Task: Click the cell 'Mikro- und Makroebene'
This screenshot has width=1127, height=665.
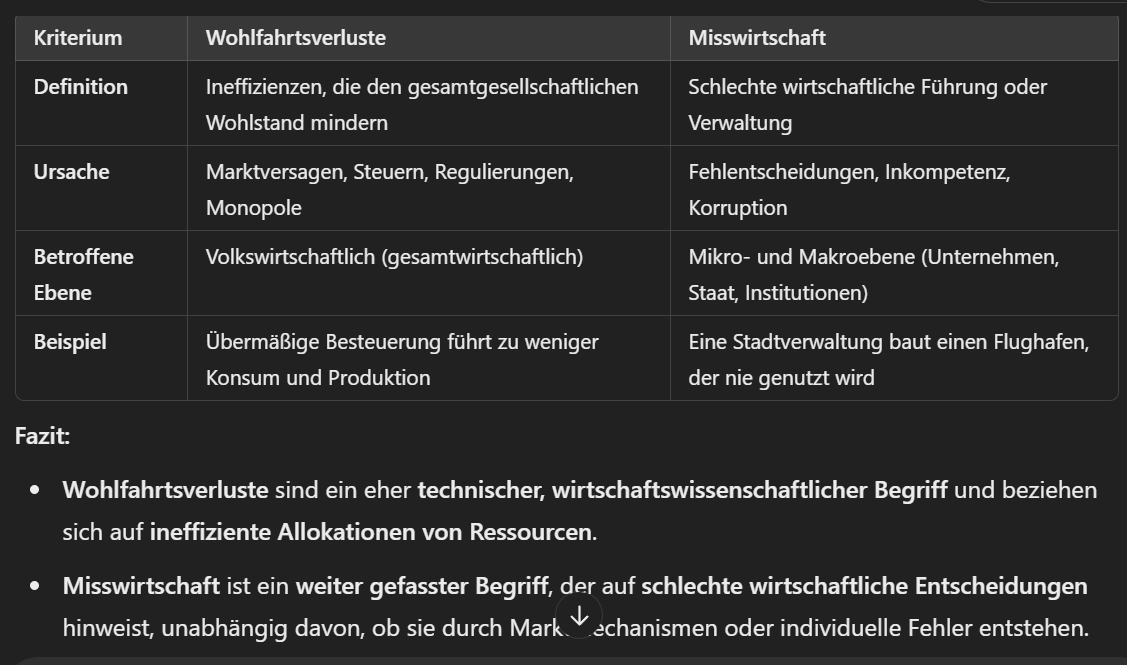Action: click(x=893, y=273)
